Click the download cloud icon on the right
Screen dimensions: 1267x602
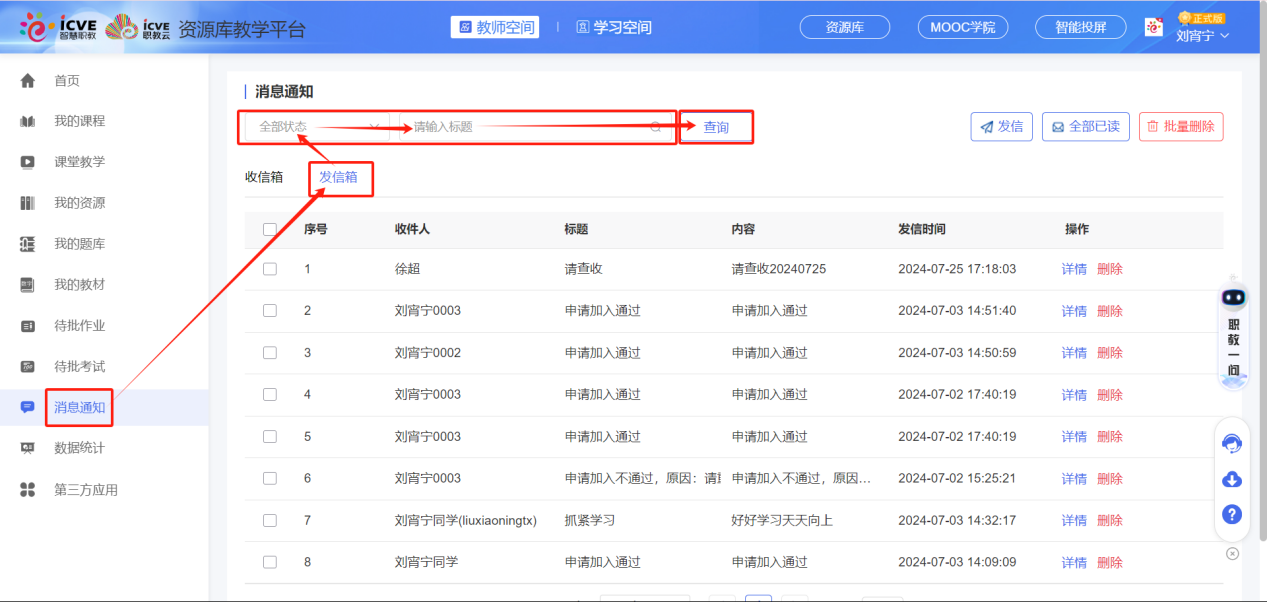tap(1231, 479)
